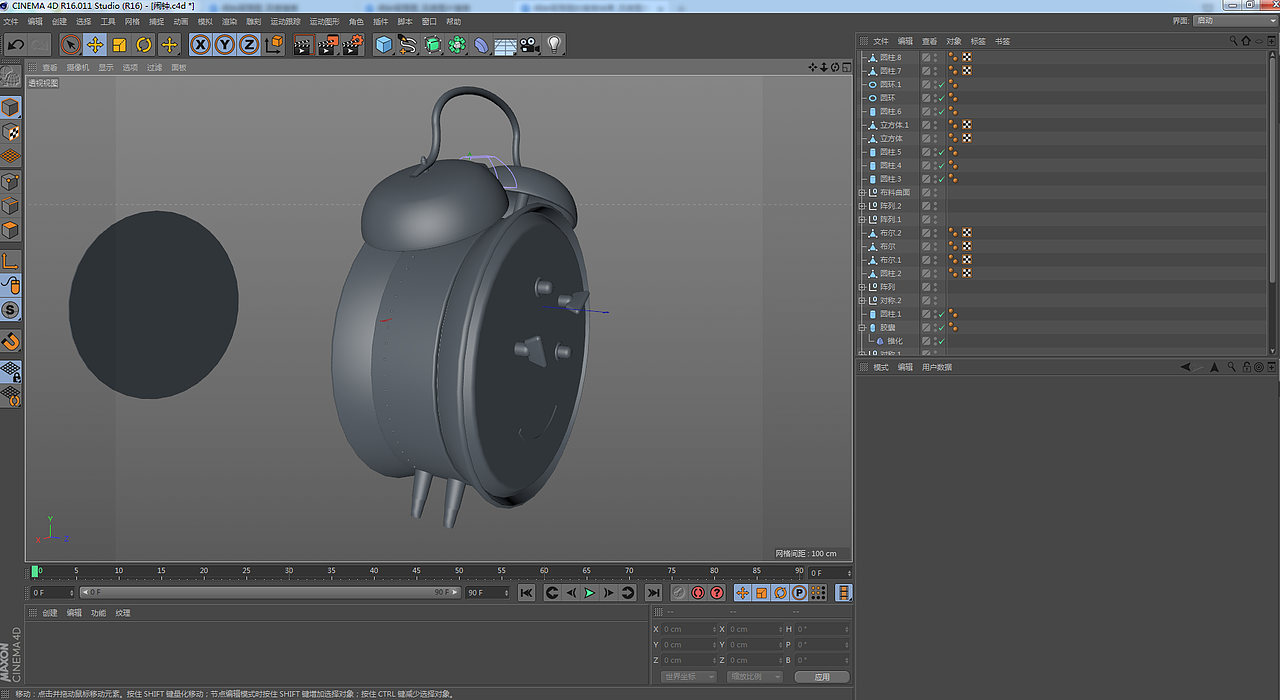Enable Axis mode L-shaped icon
Screen dimensions: 1280x700
(x=11, y=260)
